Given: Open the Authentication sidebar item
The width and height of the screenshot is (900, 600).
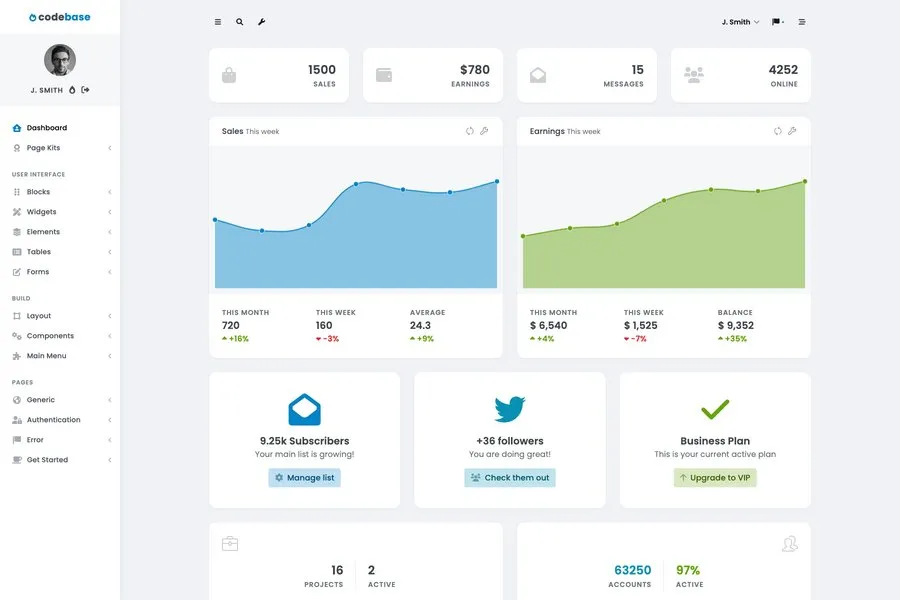Looking at the screenshot, I should [53, 420].
